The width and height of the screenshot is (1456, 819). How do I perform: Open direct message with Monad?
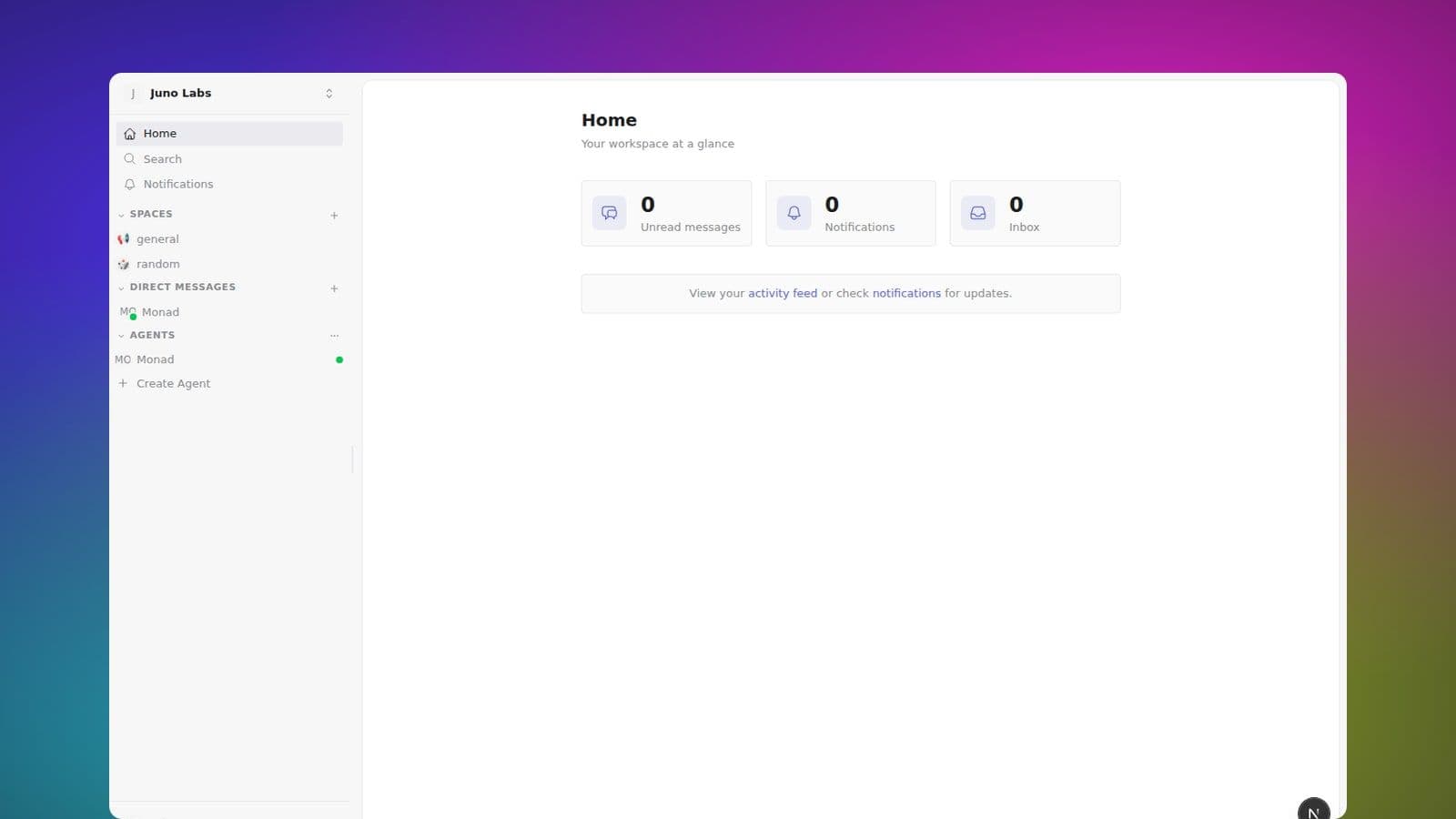tap(229, 312)
